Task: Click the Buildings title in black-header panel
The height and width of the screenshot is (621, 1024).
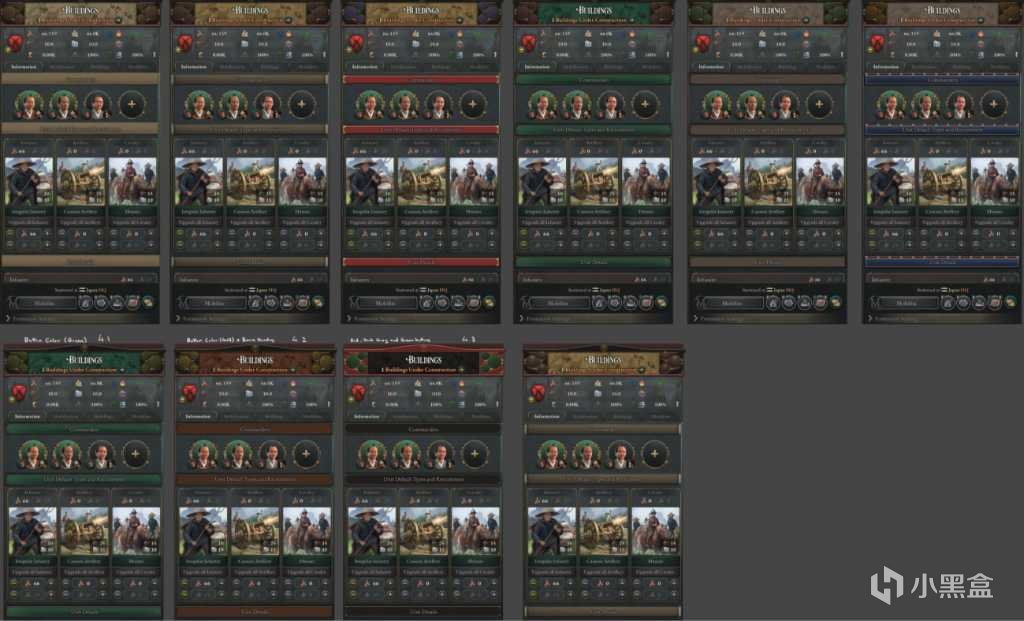Action: tap(424, 360)
